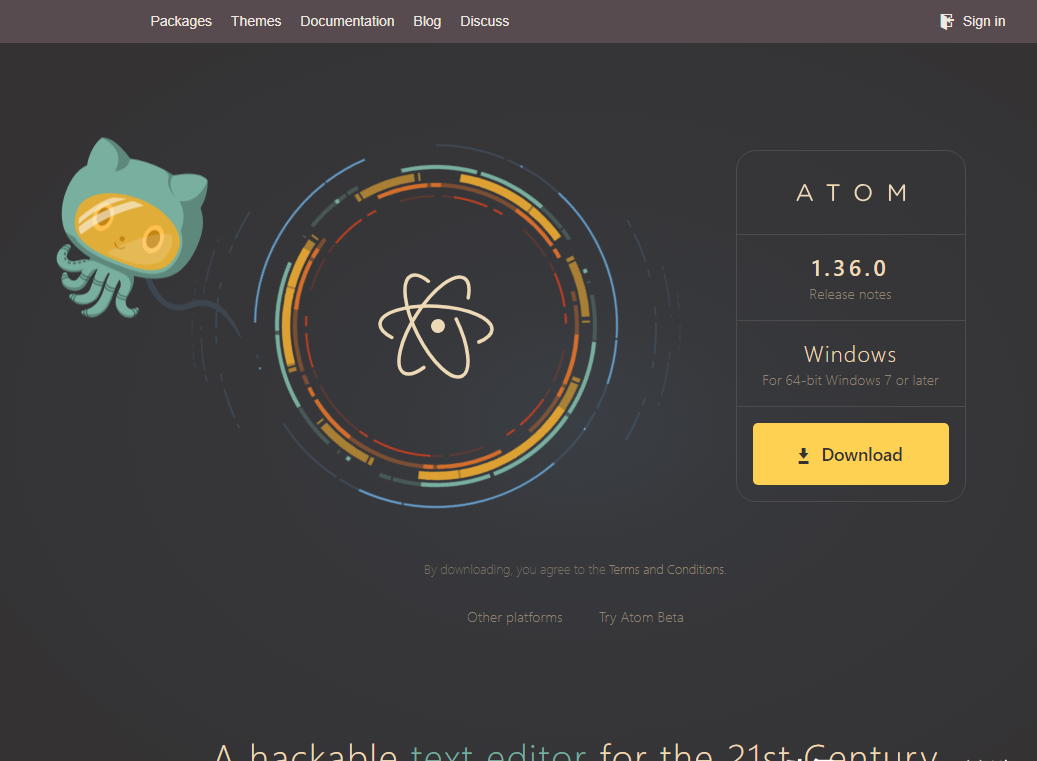Open the Release notes link
Screen dimensions: 1037x761
pyautogui.click(x=850, y=294)
